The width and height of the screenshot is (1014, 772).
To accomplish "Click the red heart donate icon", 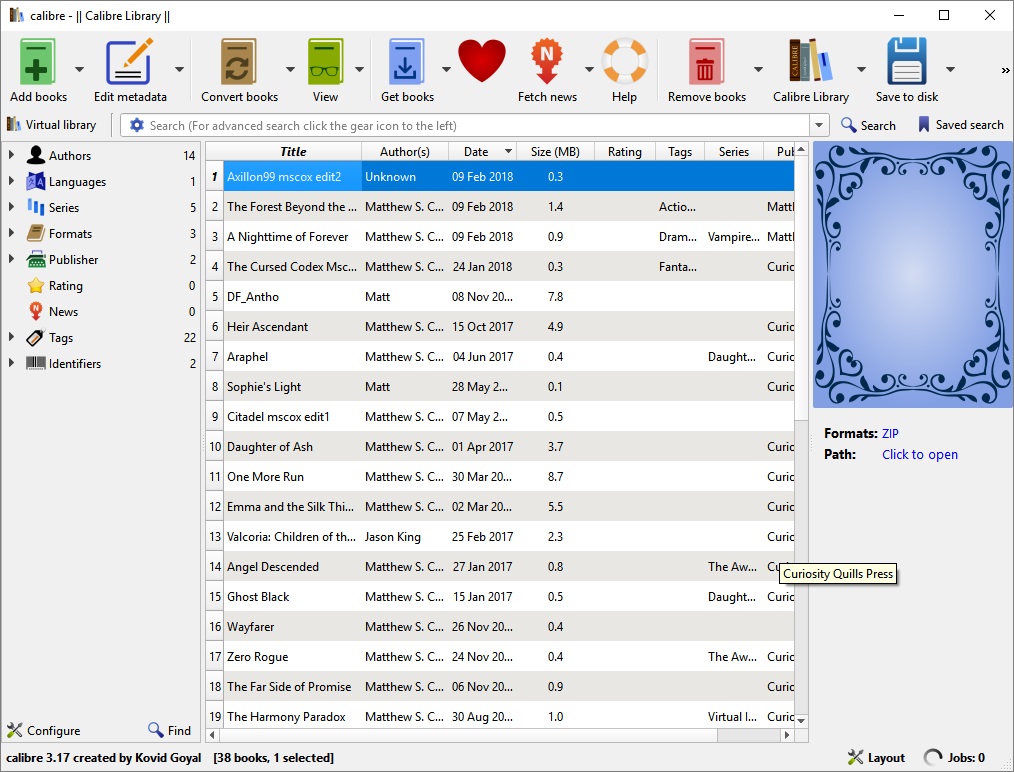I will tap(482, 61).
